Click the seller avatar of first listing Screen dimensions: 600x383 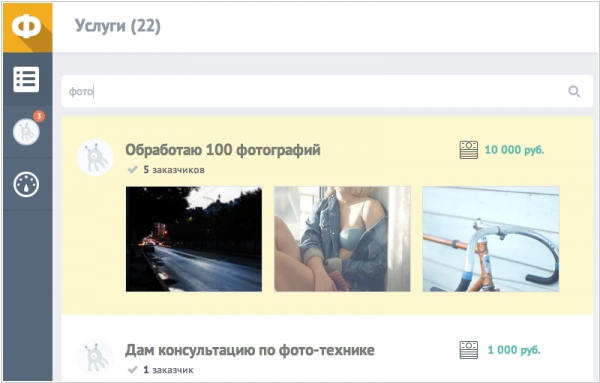(95, 157)
